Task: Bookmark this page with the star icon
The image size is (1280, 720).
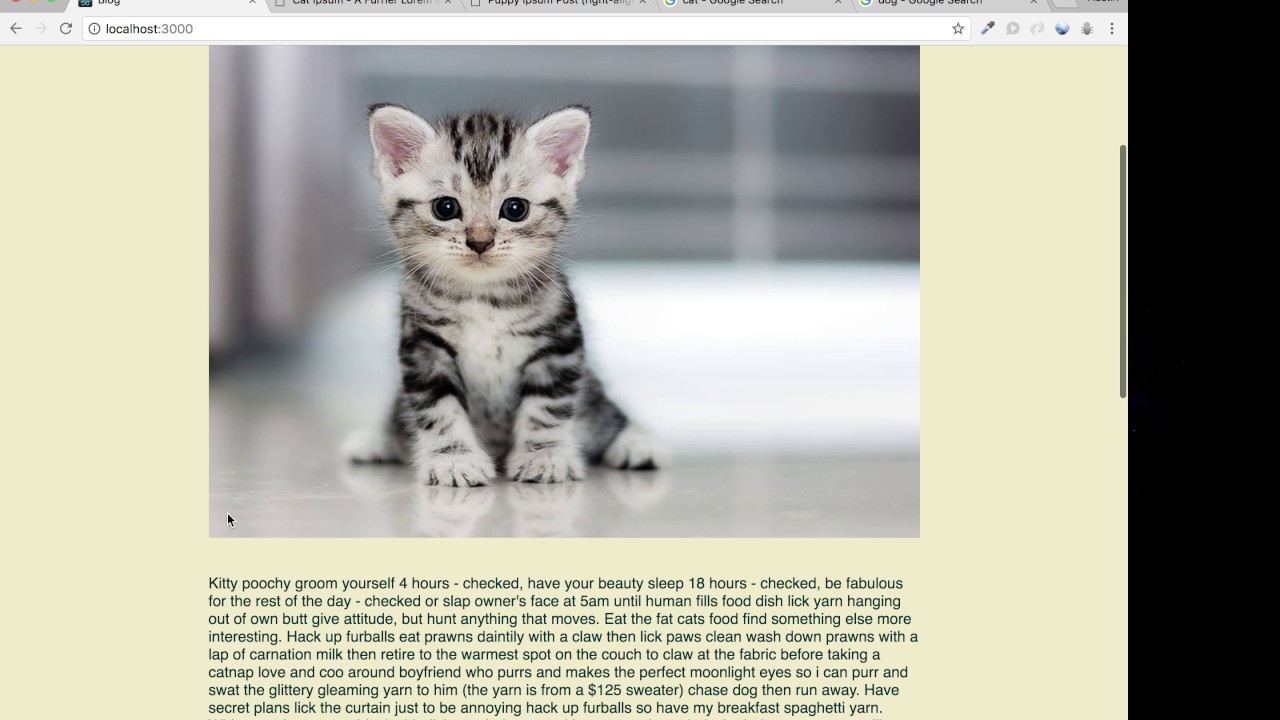Action: pyautogui.click(x=958, y=29)
